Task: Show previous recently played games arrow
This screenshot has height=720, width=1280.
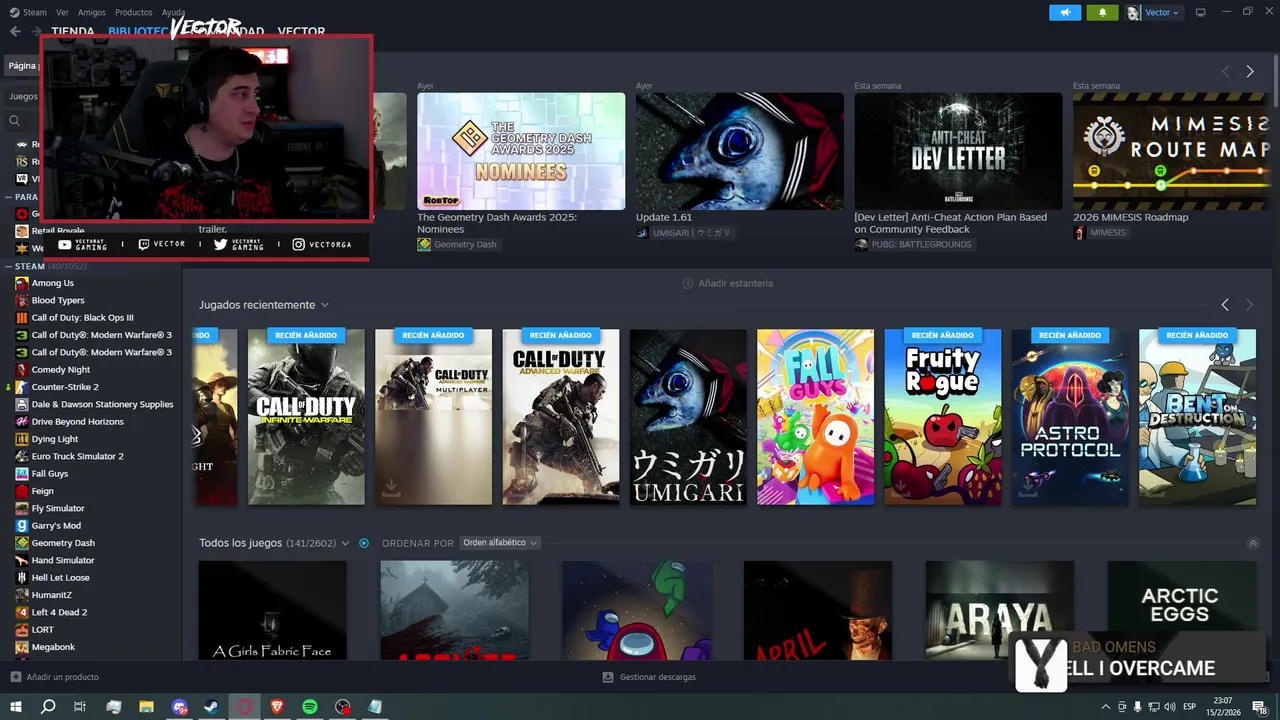Action: (x=1225, y=304)
